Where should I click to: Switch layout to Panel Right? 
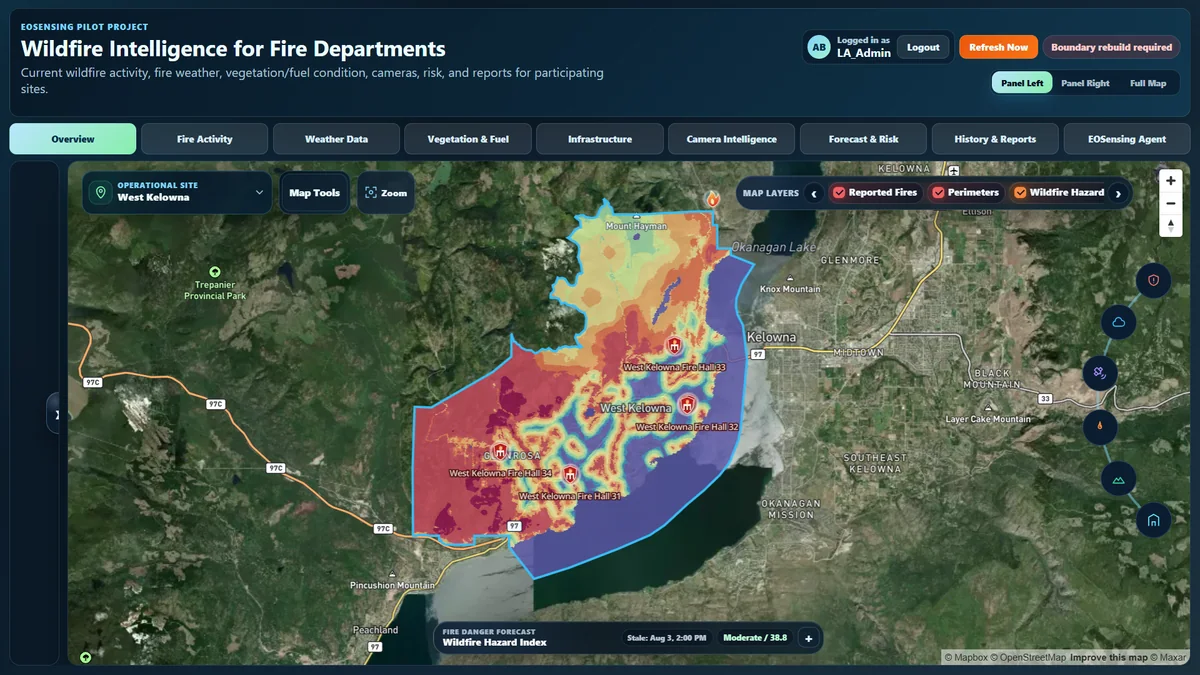pyautogui.click(x=1085, y=84)
